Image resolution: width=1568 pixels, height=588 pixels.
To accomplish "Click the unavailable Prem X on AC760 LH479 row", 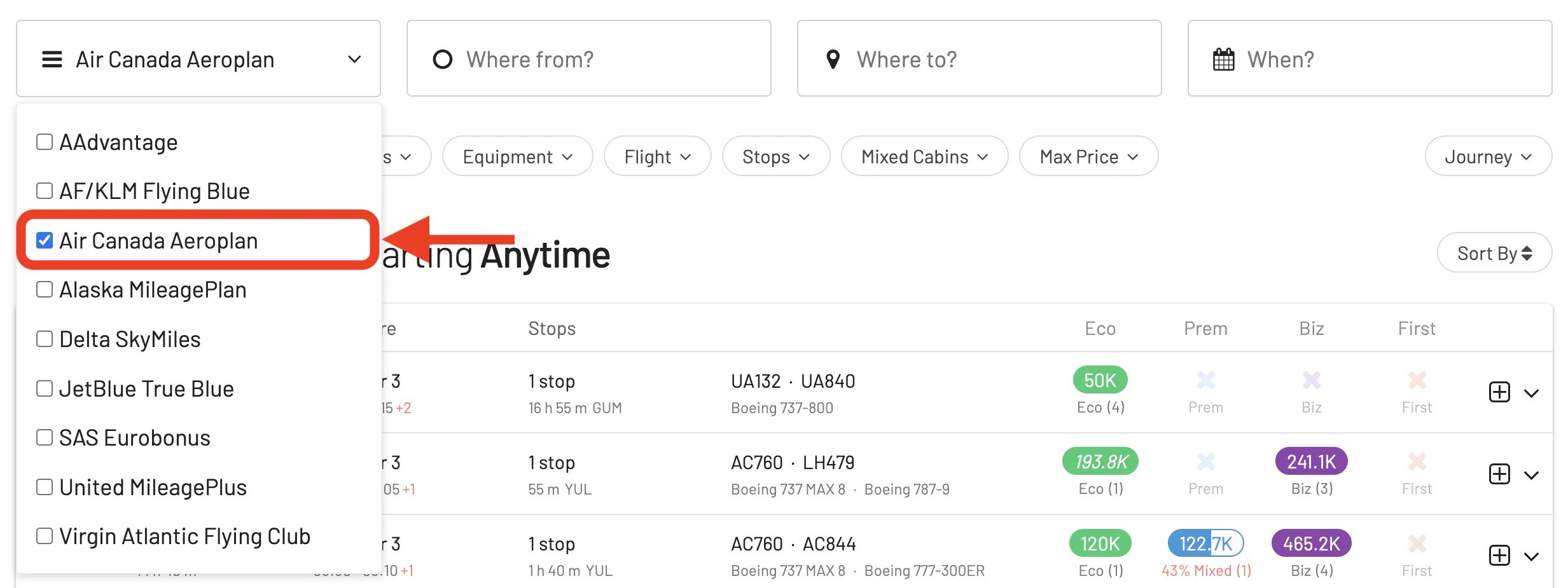I will (1205, 462).
